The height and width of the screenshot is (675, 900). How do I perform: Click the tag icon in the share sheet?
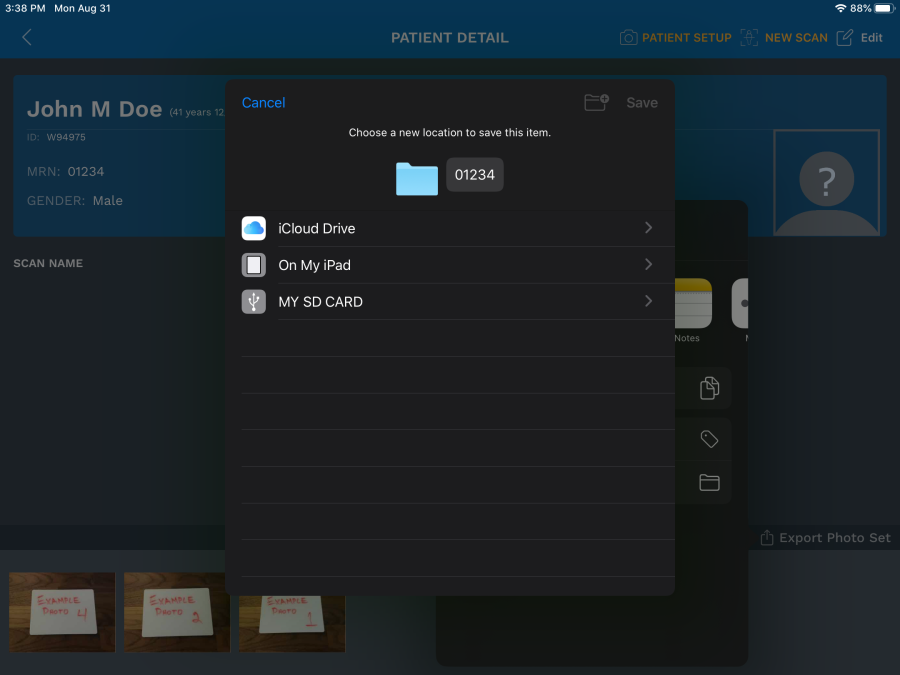pyautogui.click(x=710, y=439)
